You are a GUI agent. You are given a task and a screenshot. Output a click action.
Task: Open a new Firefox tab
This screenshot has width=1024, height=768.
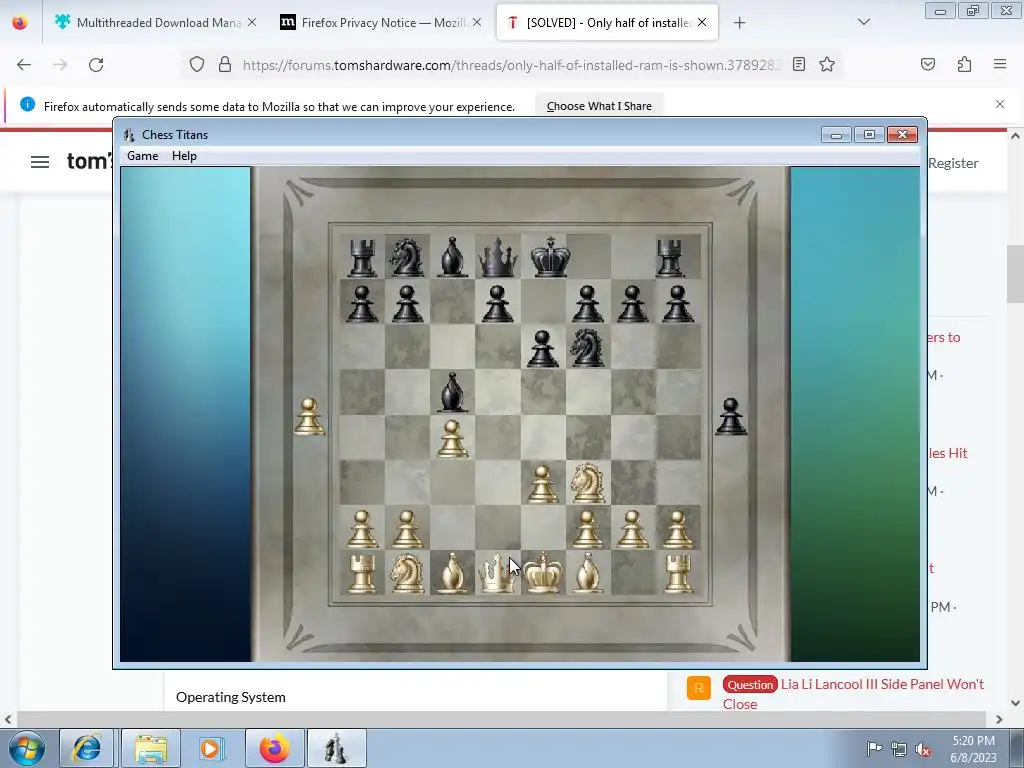click(739, 23)
